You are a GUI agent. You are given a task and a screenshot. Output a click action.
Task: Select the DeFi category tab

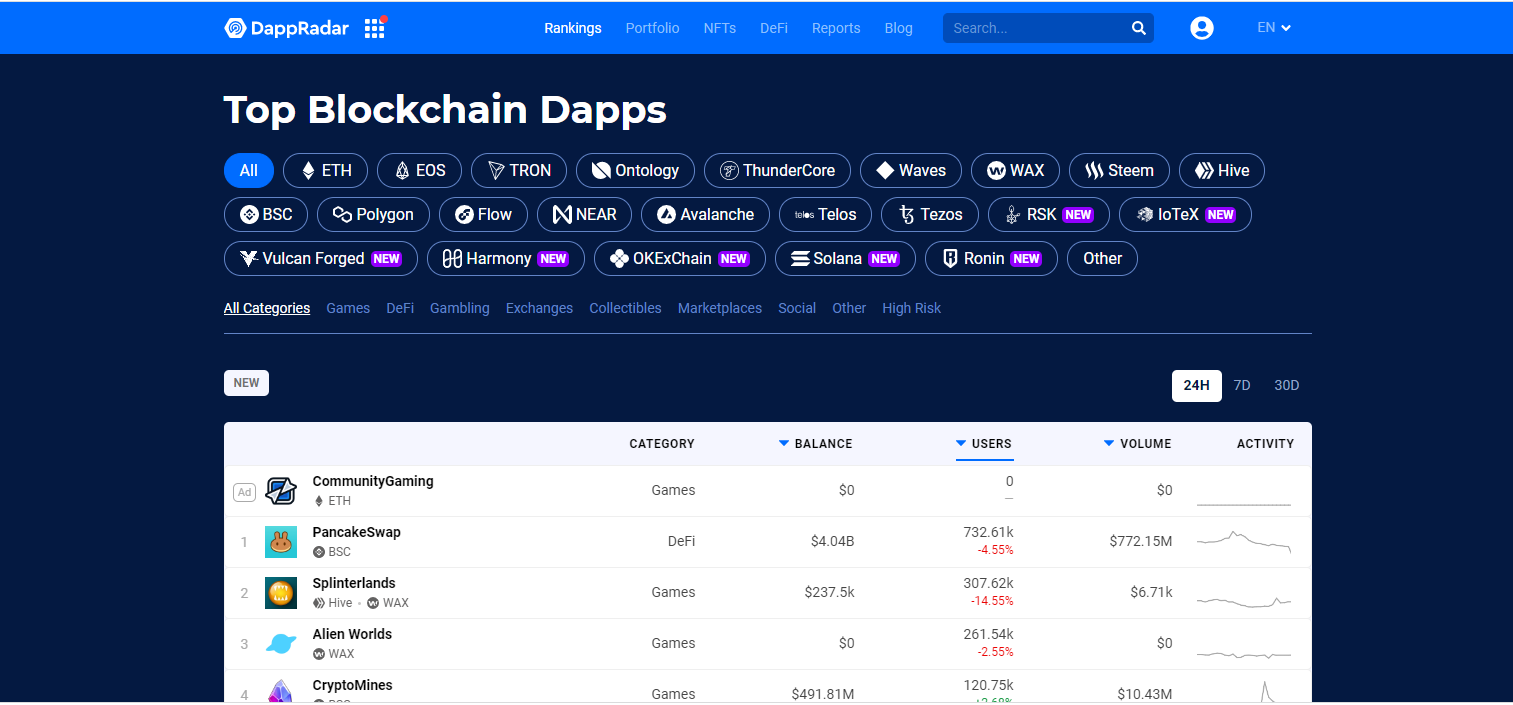(400, 308)
